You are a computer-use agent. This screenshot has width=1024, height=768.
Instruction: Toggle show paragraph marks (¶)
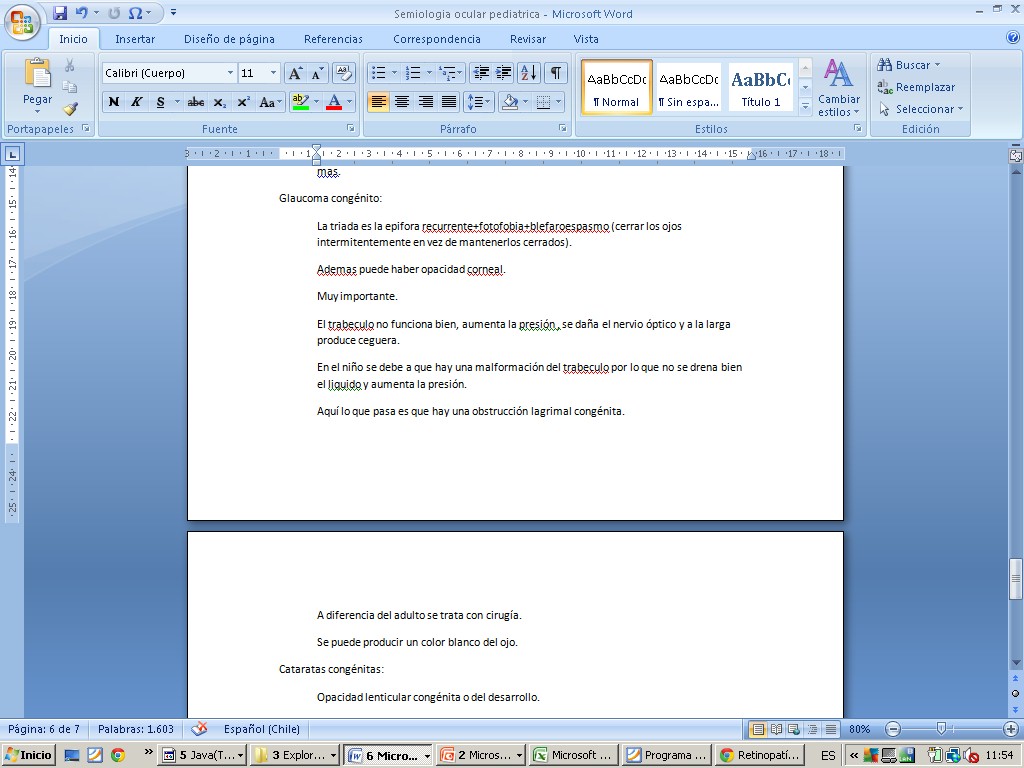tap(555, 73)
